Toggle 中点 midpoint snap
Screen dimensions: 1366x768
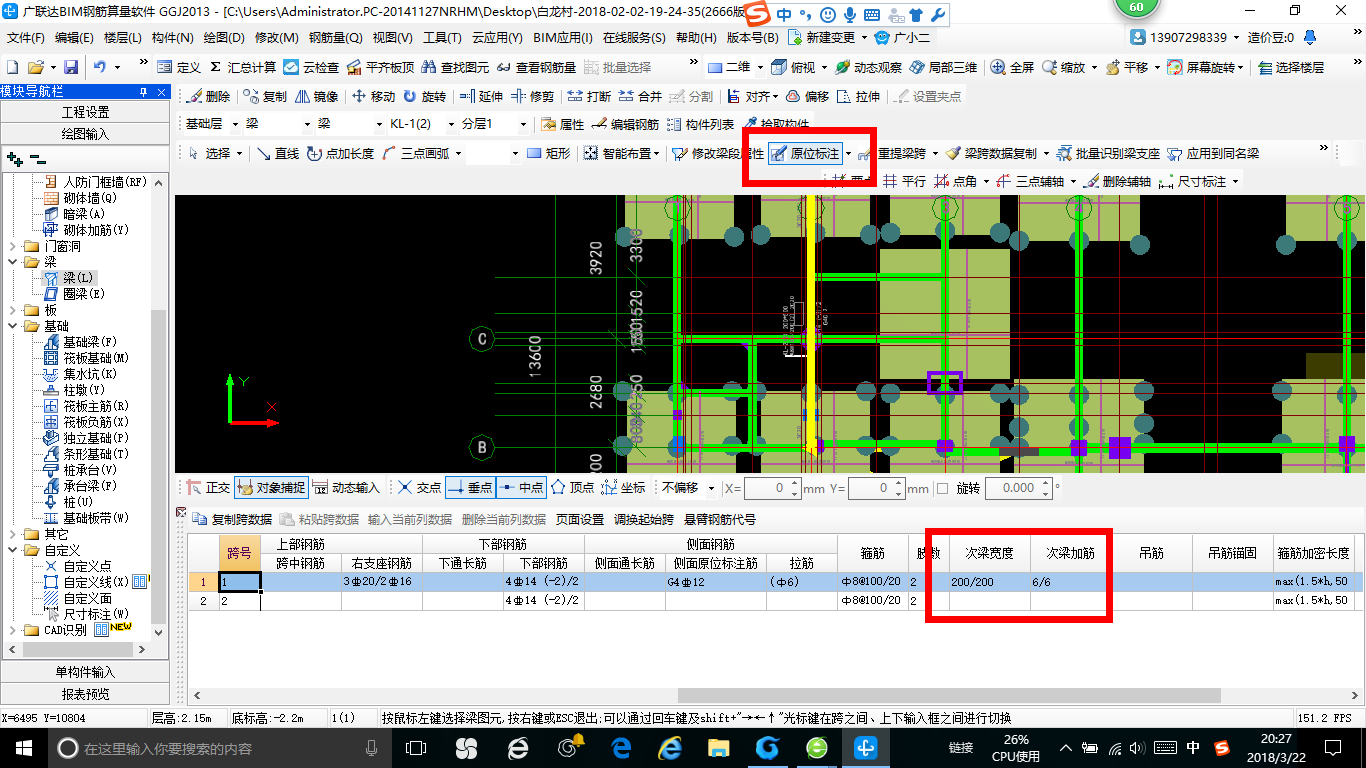521,488
